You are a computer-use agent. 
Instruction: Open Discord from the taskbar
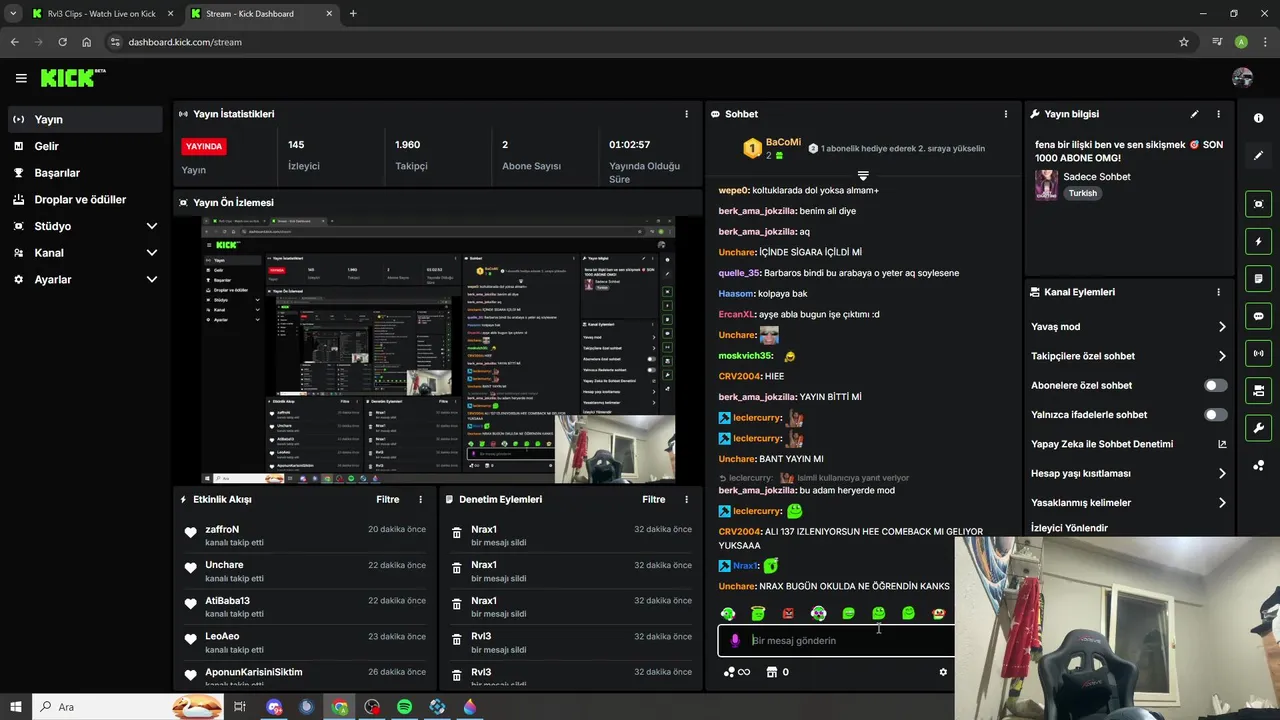274,707
